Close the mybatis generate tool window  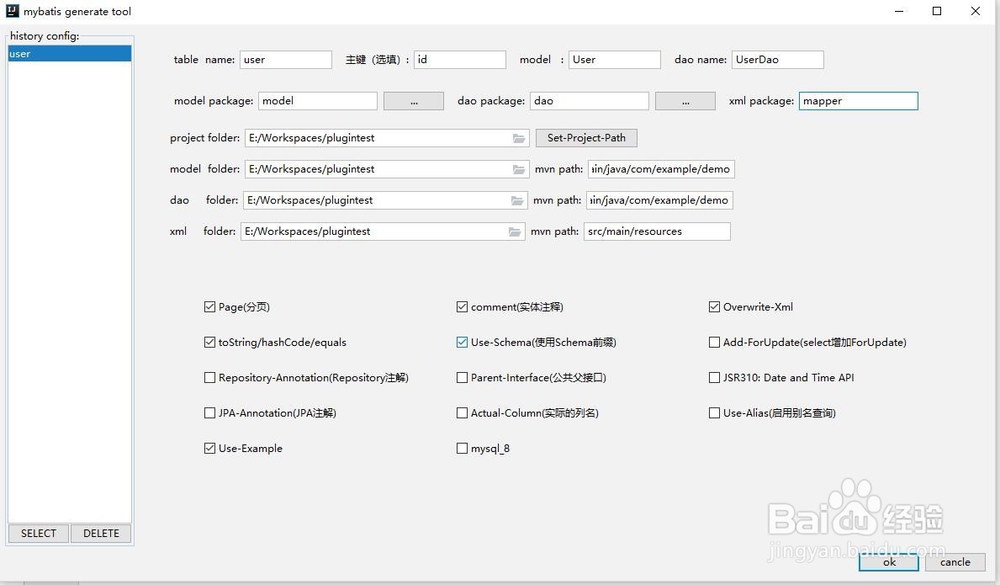pyautogui.click(x=975, y=11)
